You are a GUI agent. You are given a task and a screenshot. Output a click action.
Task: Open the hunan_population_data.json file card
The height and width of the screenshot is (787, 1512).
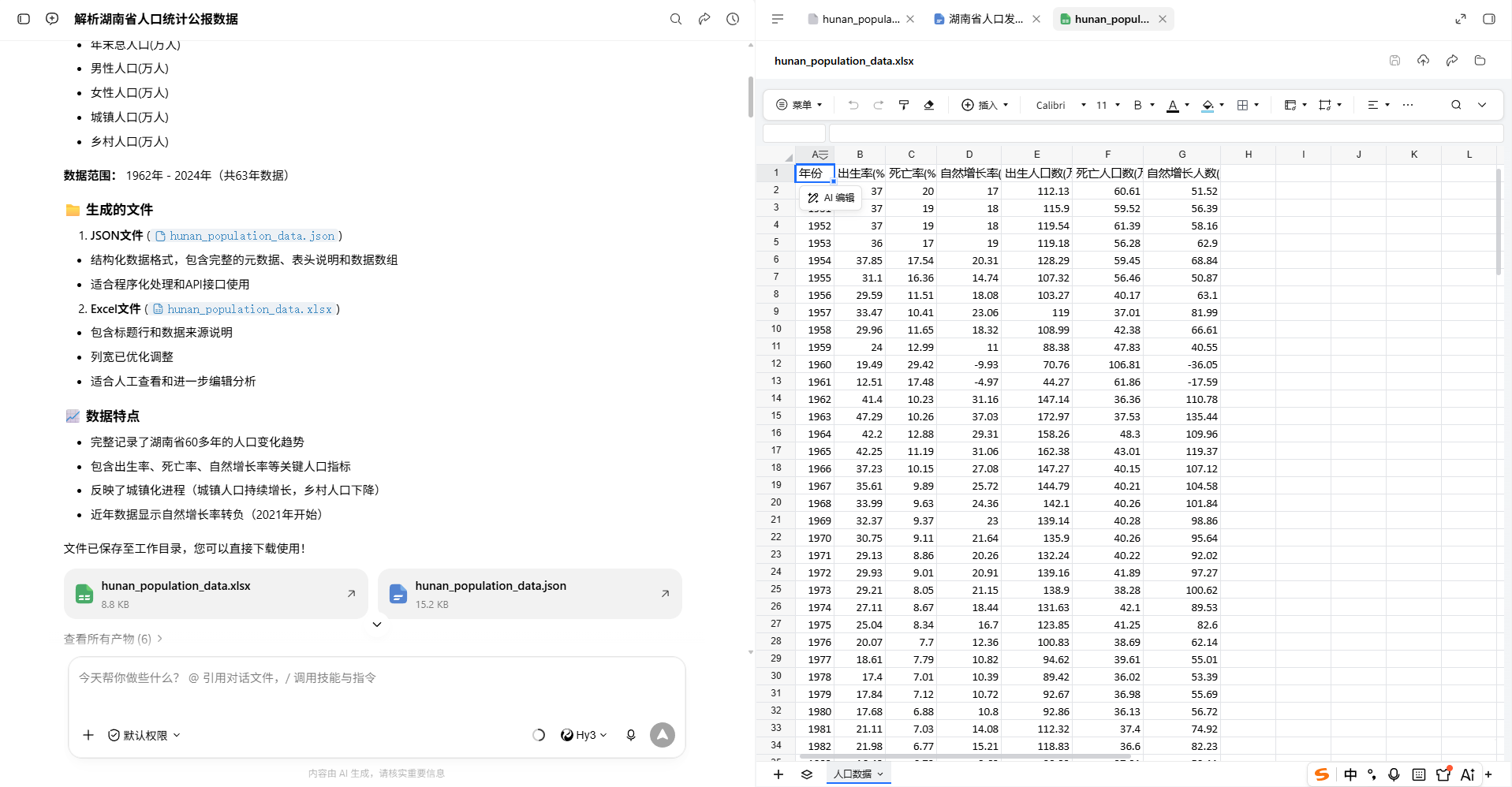click(530, 594)
